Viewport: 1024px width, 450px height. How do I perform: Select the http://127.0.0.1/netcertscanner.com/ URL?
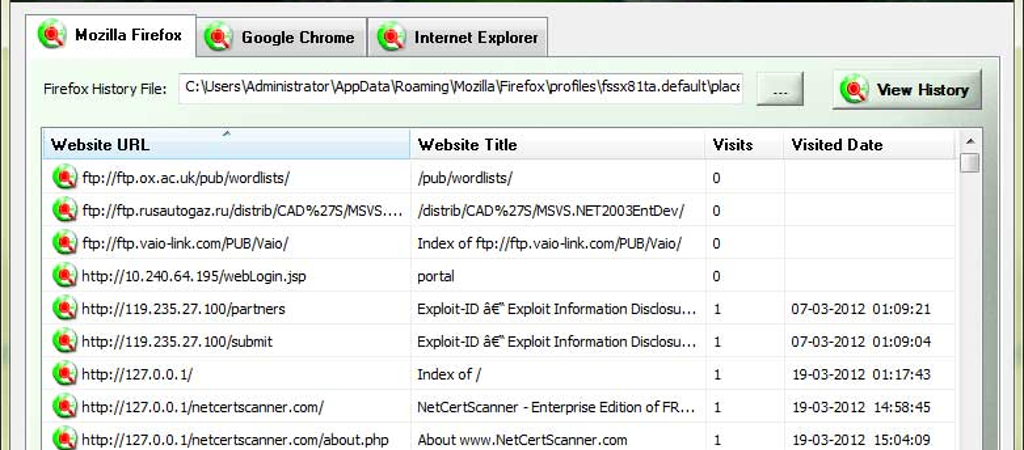coord(202,407)
